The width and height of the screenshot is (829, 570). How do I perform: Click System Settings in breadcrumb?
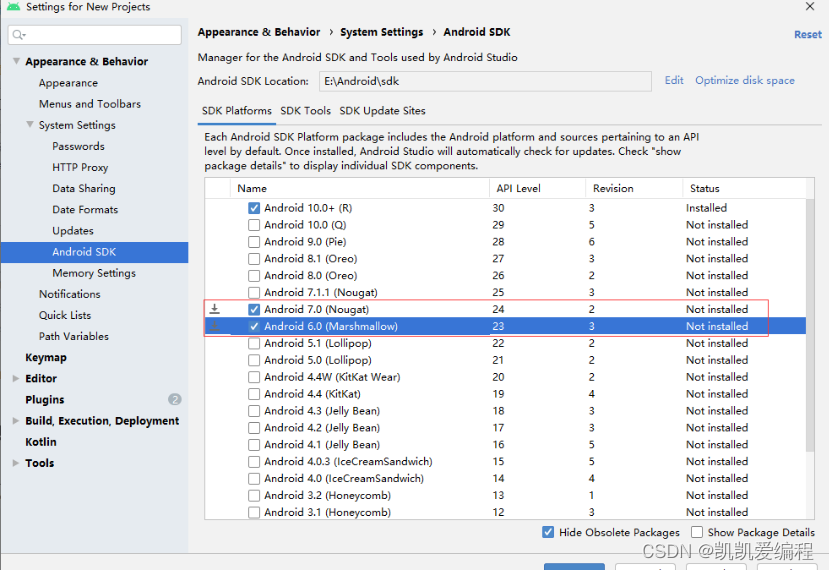[381, 32]
